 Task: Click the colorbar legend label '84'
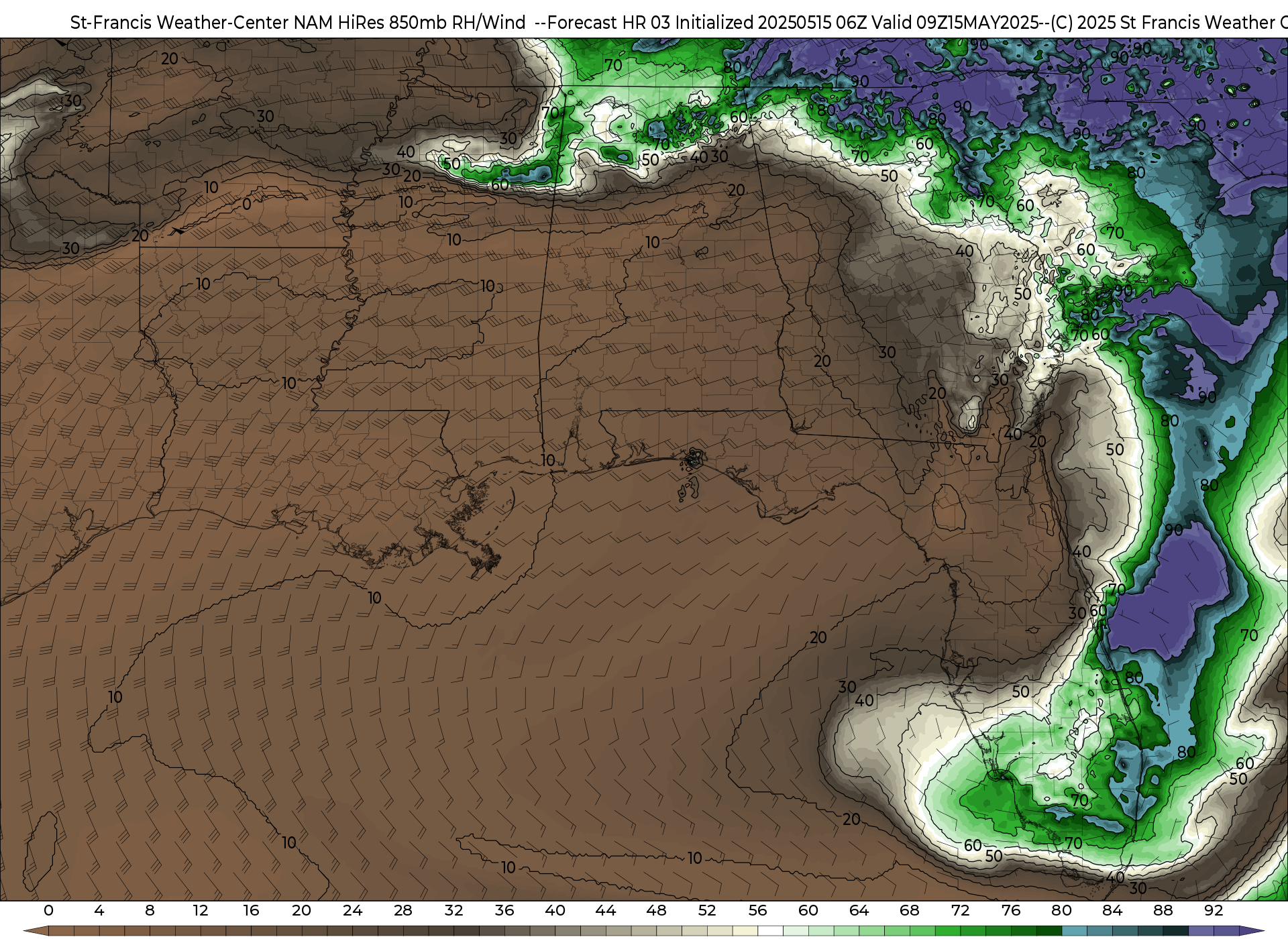pos(1112,910)
